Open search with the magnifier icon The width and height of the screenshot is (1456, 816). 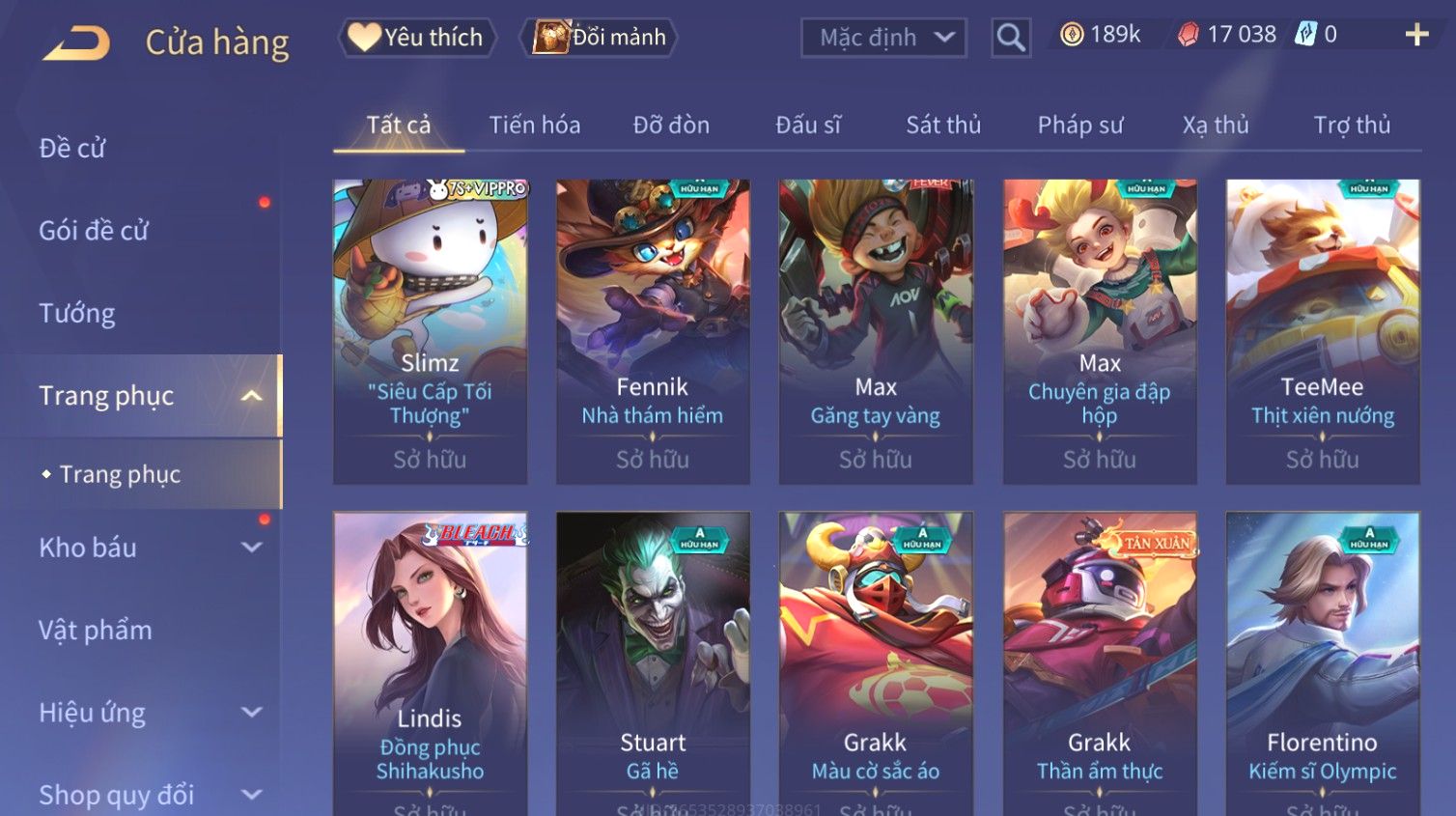(1010, 38)
